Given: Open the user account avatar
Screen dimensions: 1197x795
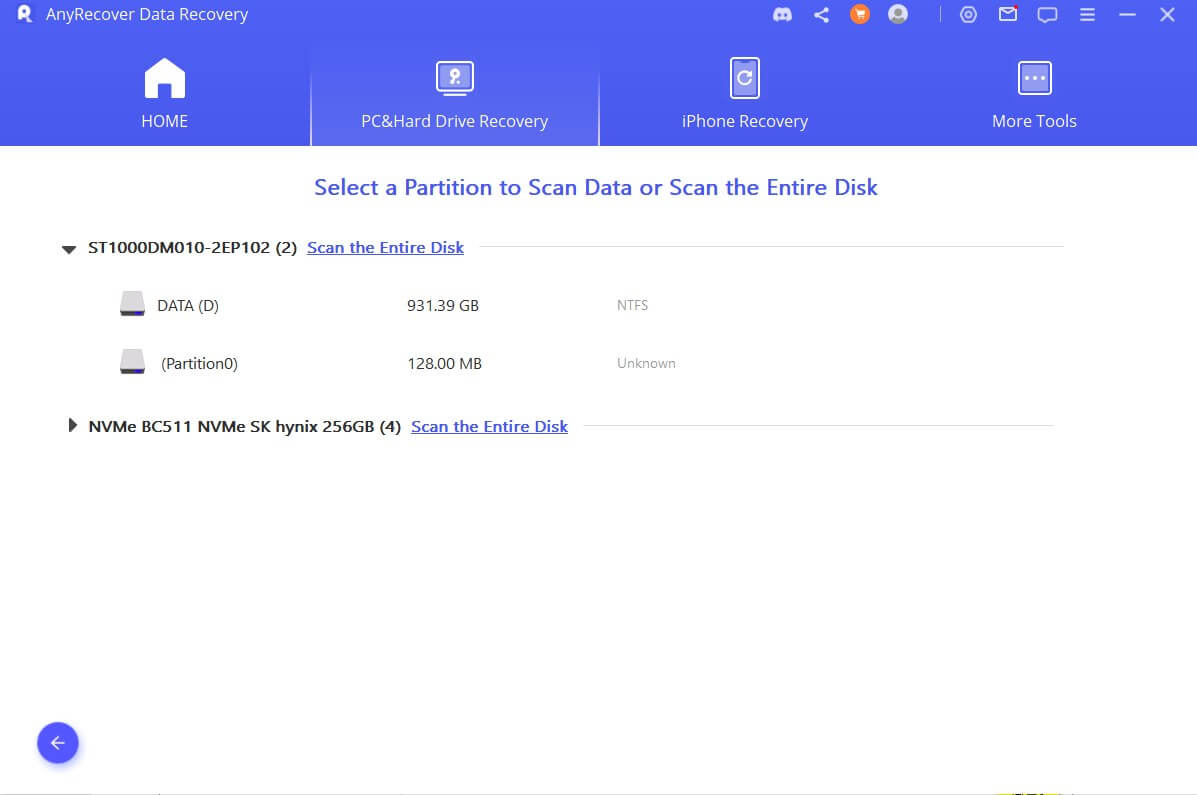Looking at the screenshot, I should point(898,15).
